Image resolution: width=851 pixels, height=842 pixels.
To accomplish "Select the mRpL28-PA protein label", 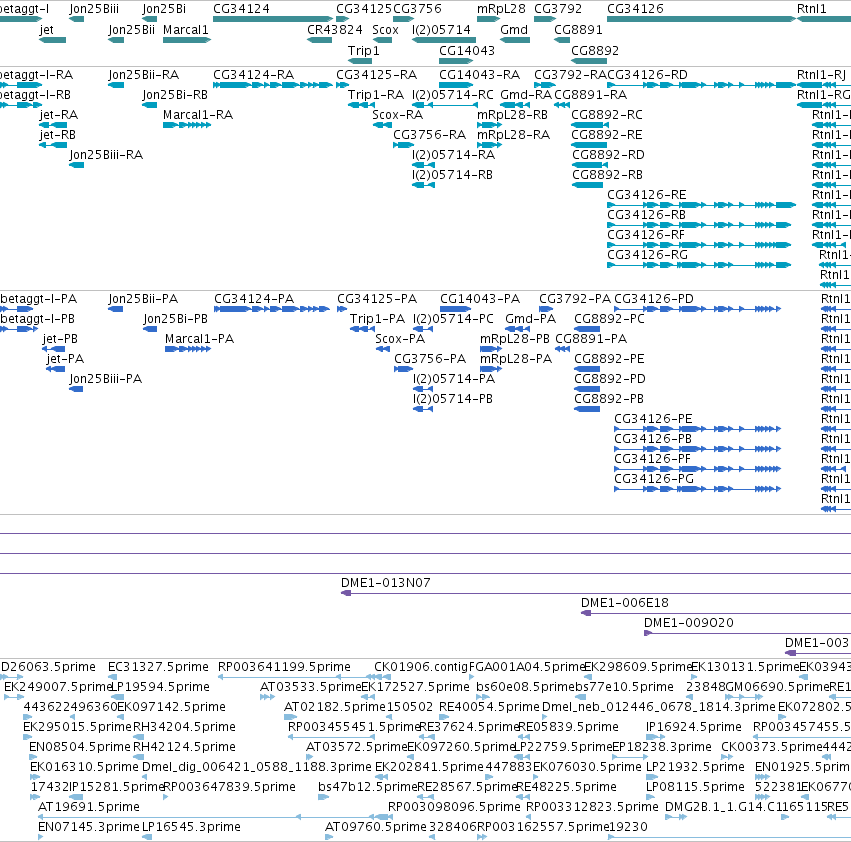I will point(516,359).
